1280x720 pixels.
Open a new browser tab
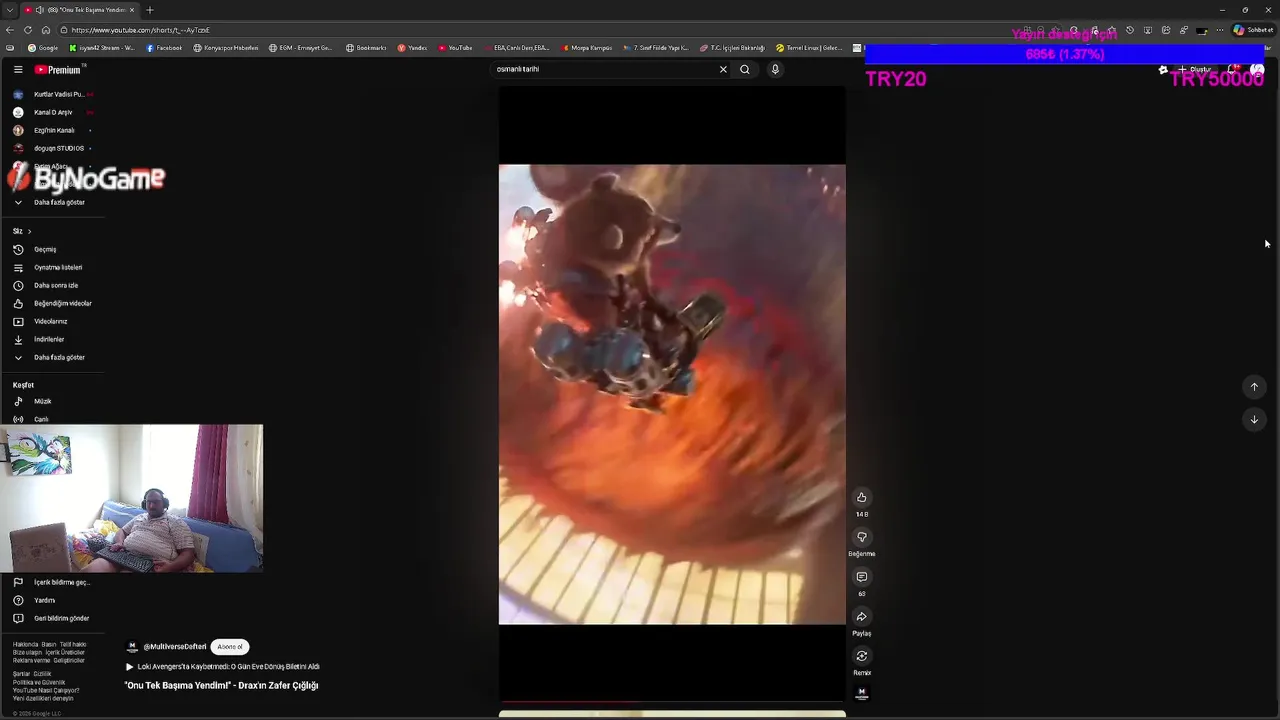150,10
